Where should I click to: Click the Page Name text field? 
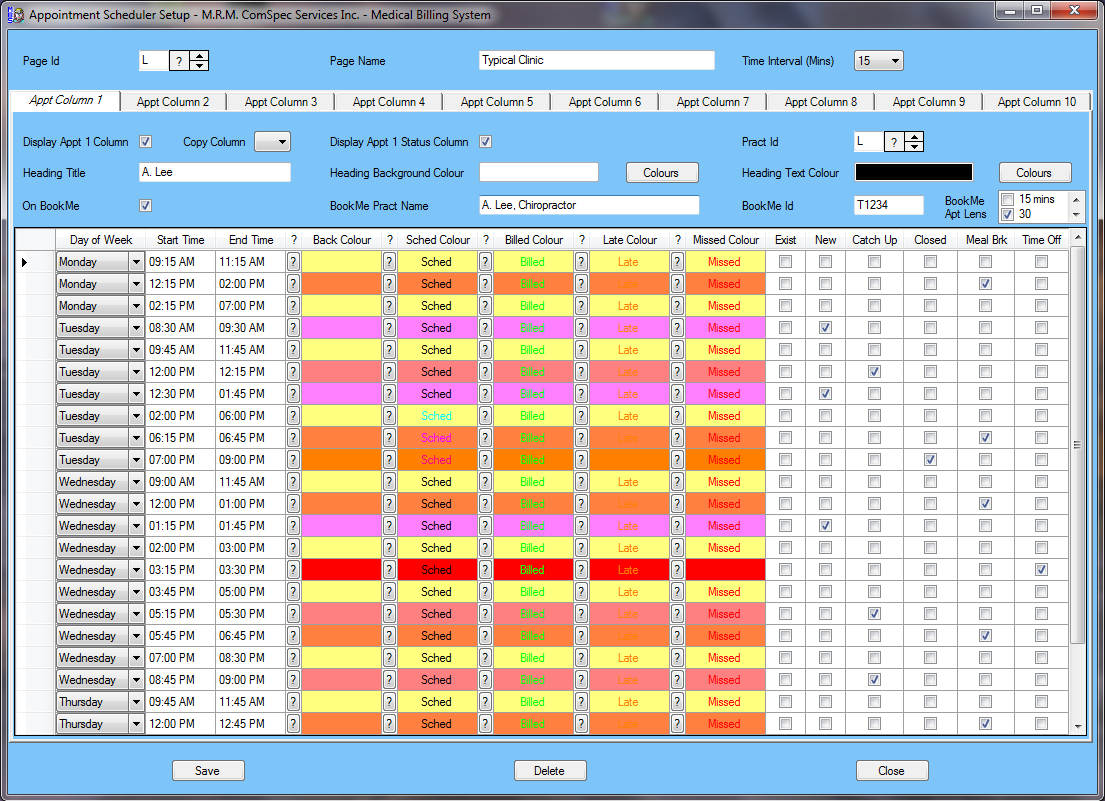[x=597, y=61]
